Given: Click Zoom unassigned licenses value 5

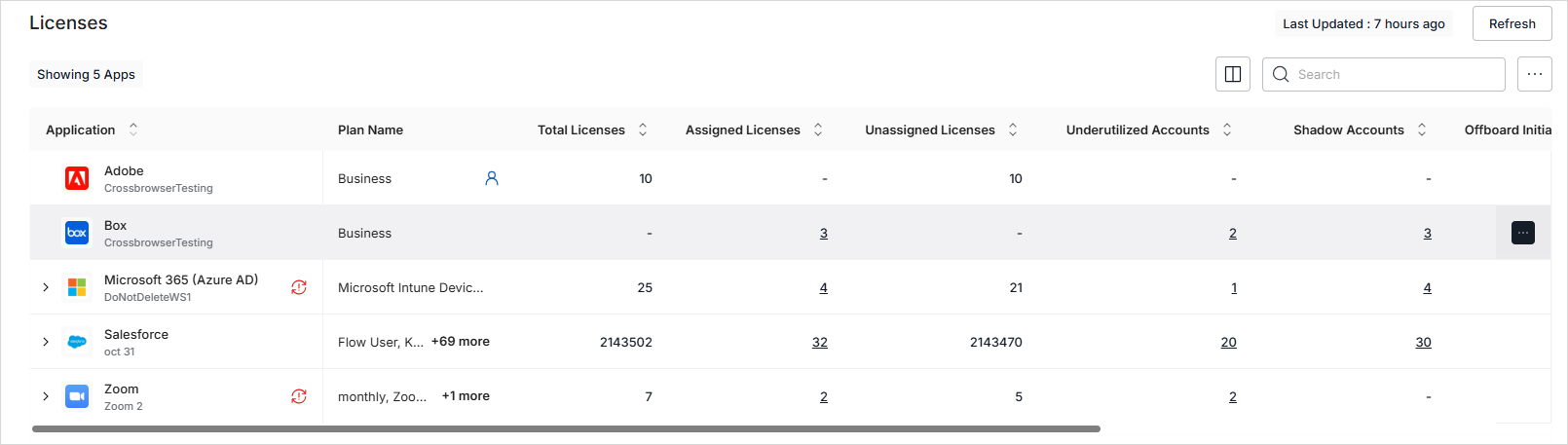Looking at the screenshot, I should [x=1019, y=396].
